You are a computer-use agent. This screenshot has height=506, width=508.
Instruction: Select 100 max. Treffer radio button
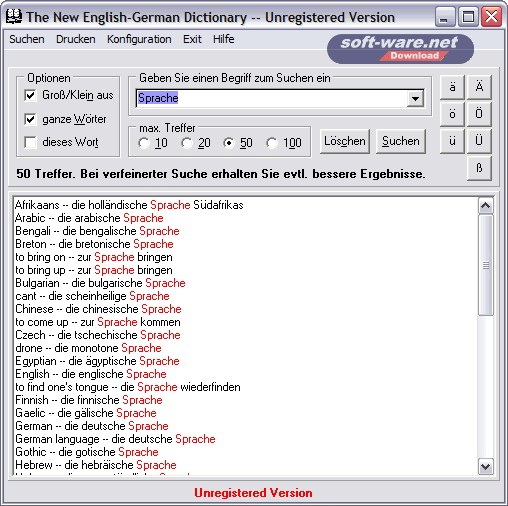click(x=272, y=143)
